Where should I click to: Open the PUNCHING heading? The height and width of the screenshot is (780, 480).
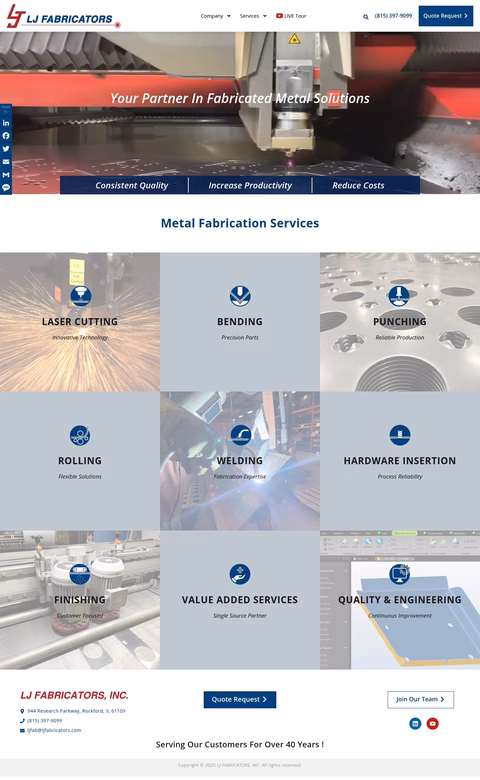pos(399,322)
